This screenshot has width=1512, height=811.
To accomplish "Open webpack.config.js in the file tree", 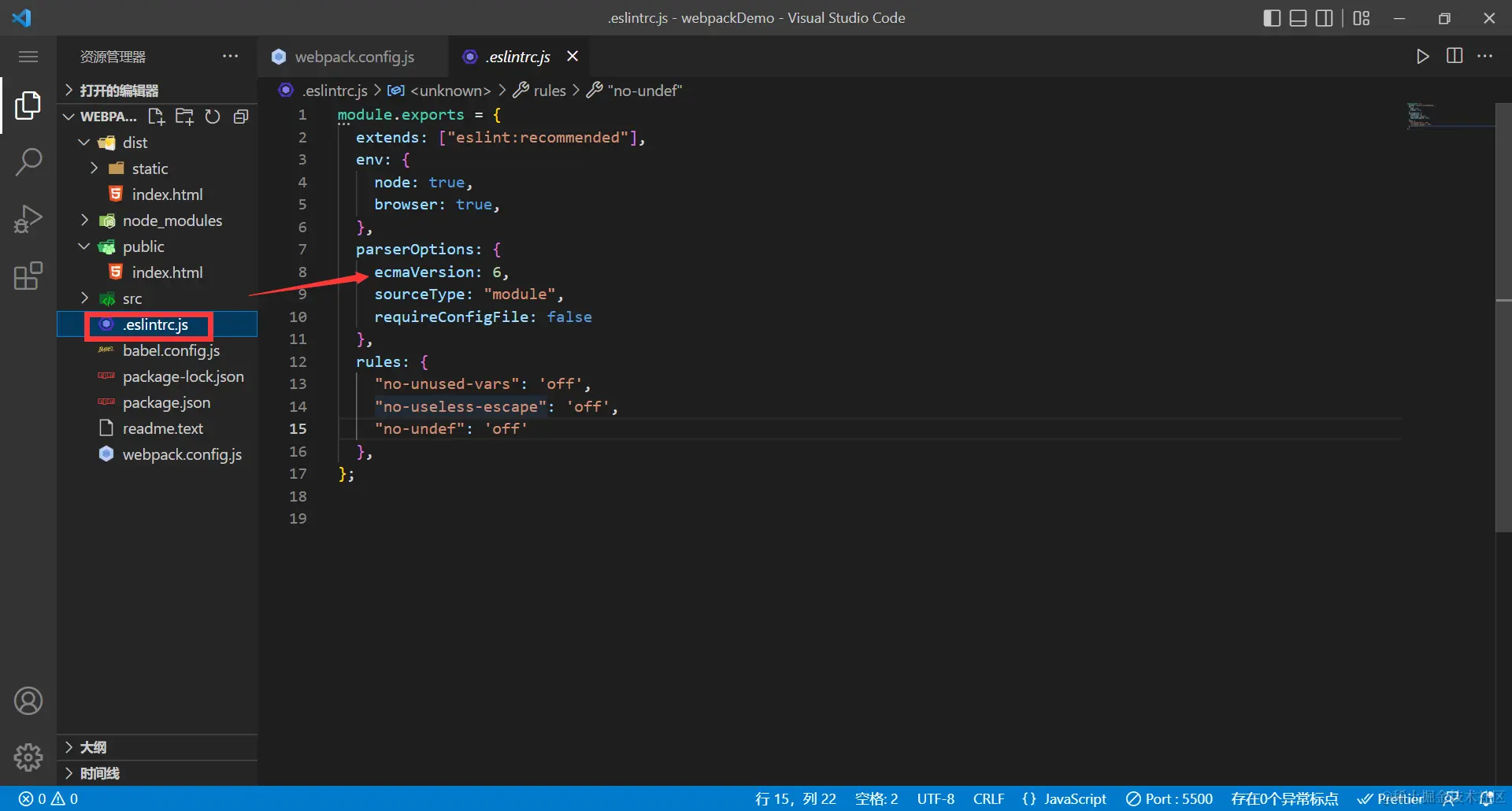I will 182,454.
